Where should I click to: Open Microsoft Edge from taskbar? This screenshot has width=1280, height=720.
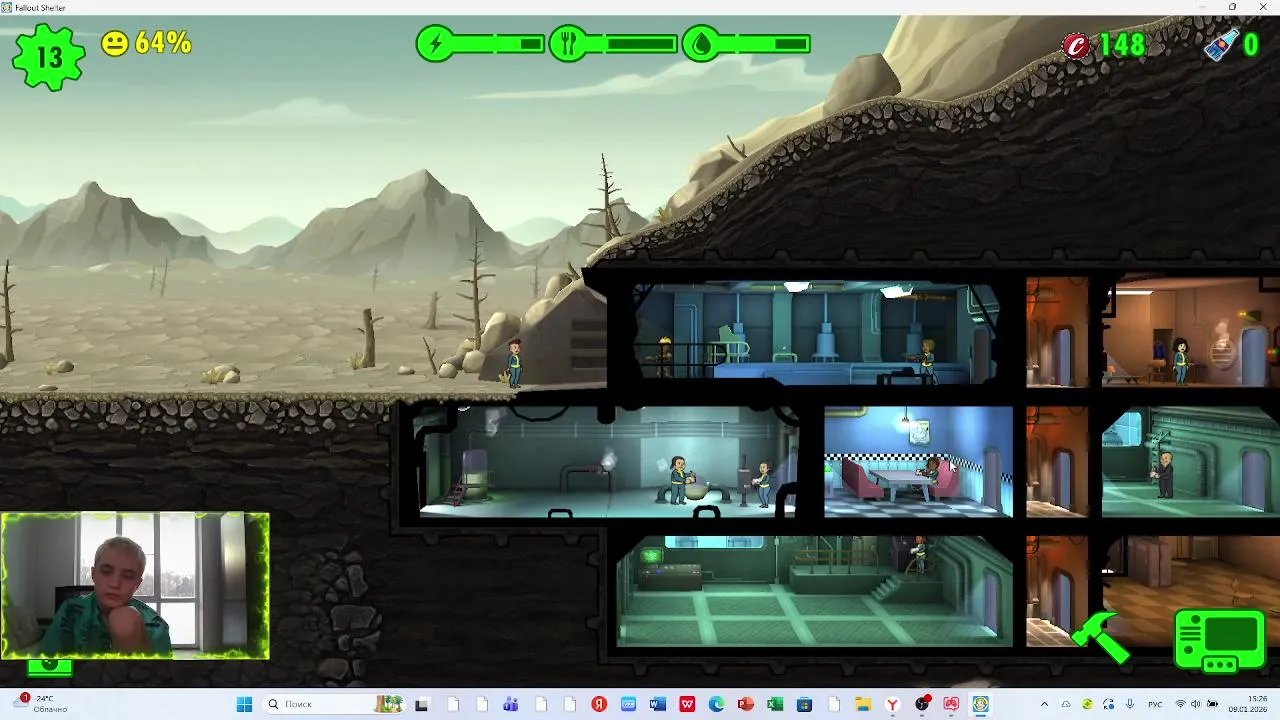[x=716, y=704]
